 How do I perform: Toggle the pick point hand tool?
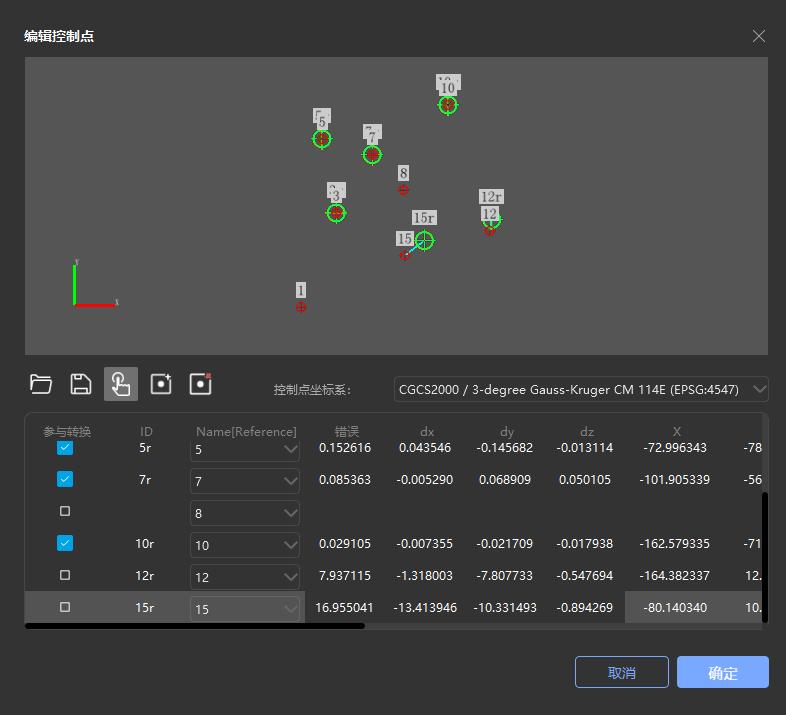(121, 384)
